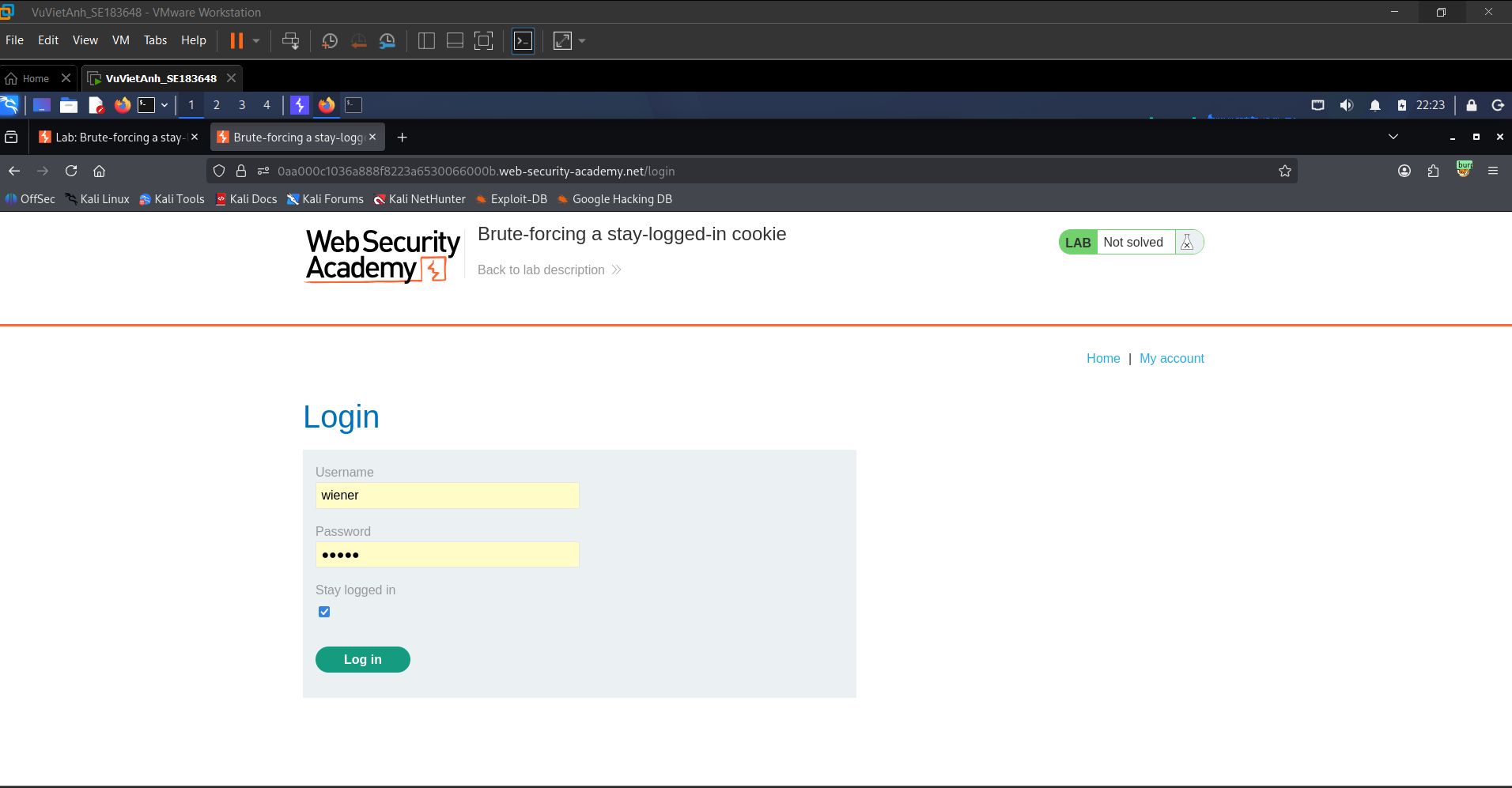Image resolution: width=1512 pixels, height=788 pixels.
Task: Click the site security lock icon in address bar
Action: click(x=241, y=171)
